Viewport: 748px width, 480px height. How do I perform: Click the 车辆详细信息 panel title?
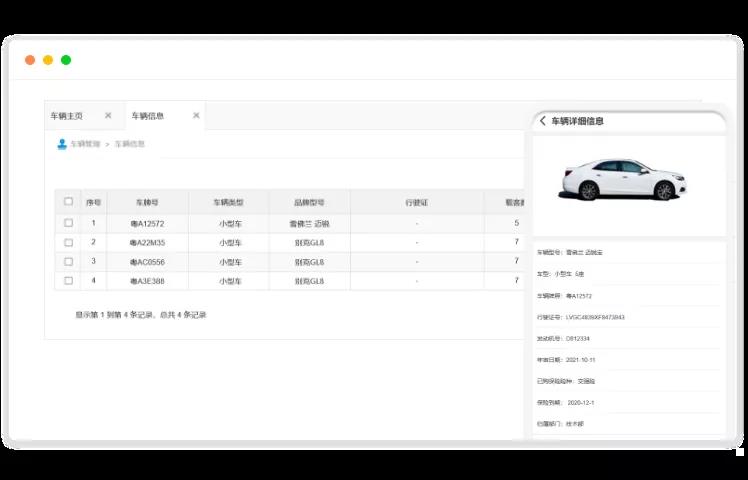(x=577, y=121)
